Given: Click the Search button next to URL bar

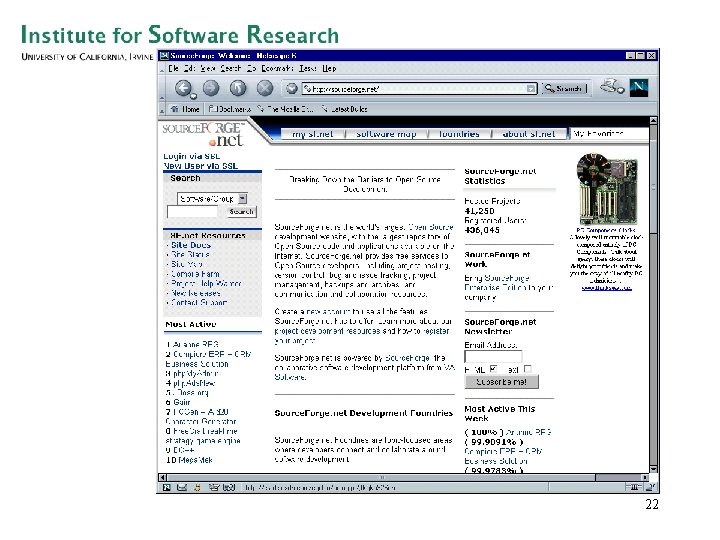Looking at the screenshot, I should (x=564, y=88).
